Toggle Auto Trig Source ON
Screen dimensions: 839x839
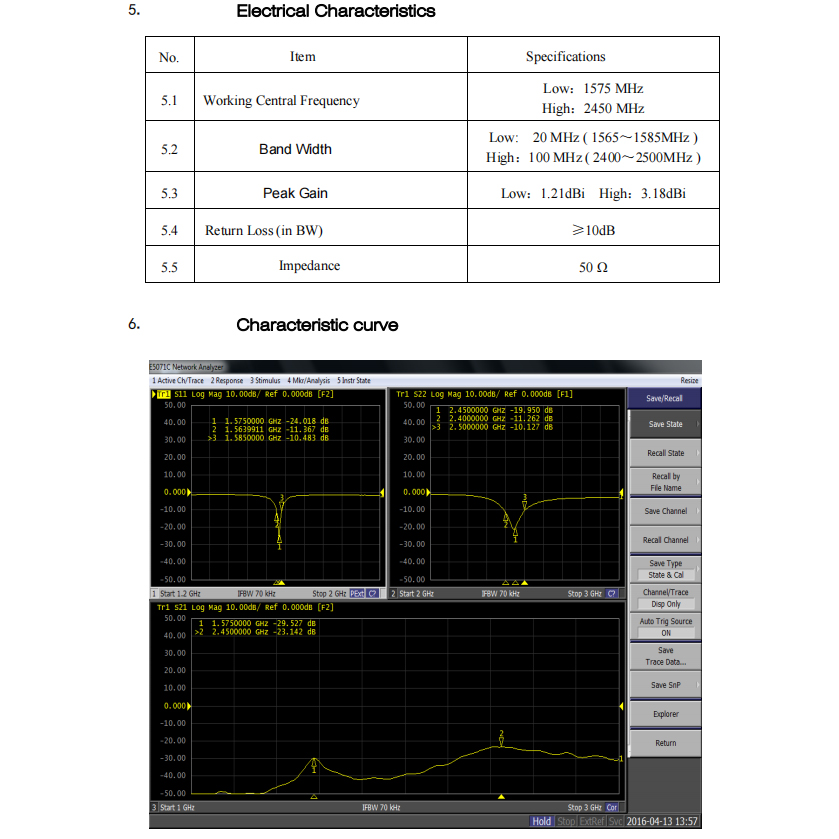[x=665, y=627]
